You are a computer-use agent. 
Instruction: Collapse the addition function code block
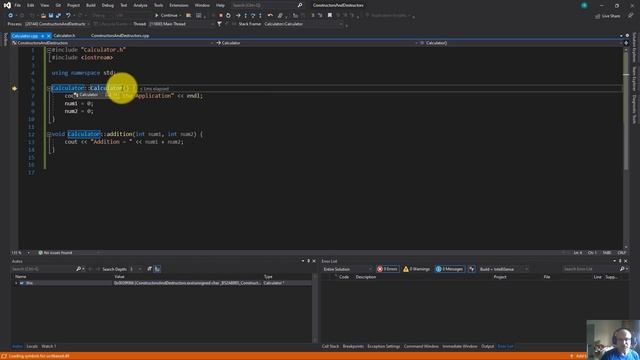pos(49,134)
